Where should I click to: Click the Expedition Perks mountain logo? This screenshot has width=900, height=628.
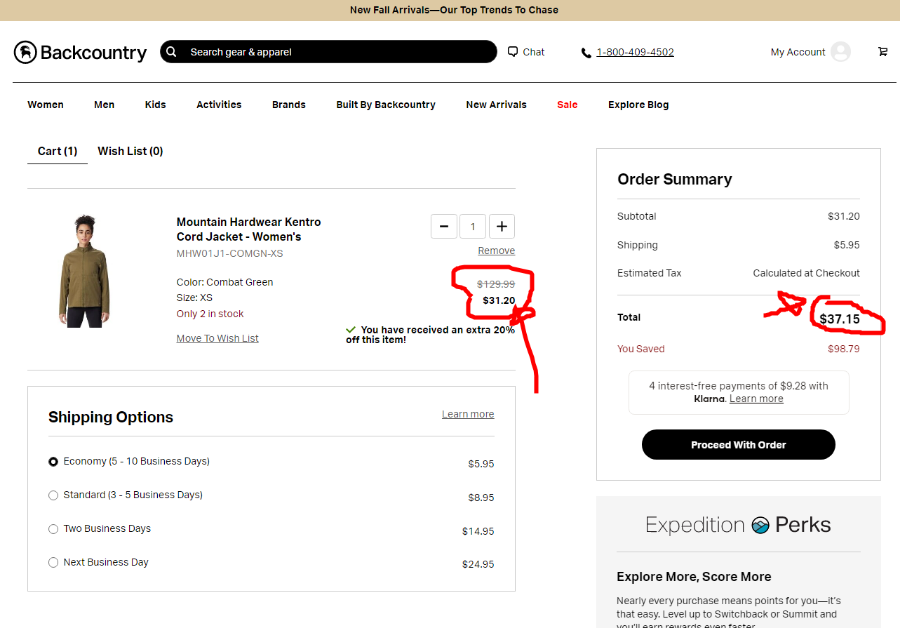760,525
